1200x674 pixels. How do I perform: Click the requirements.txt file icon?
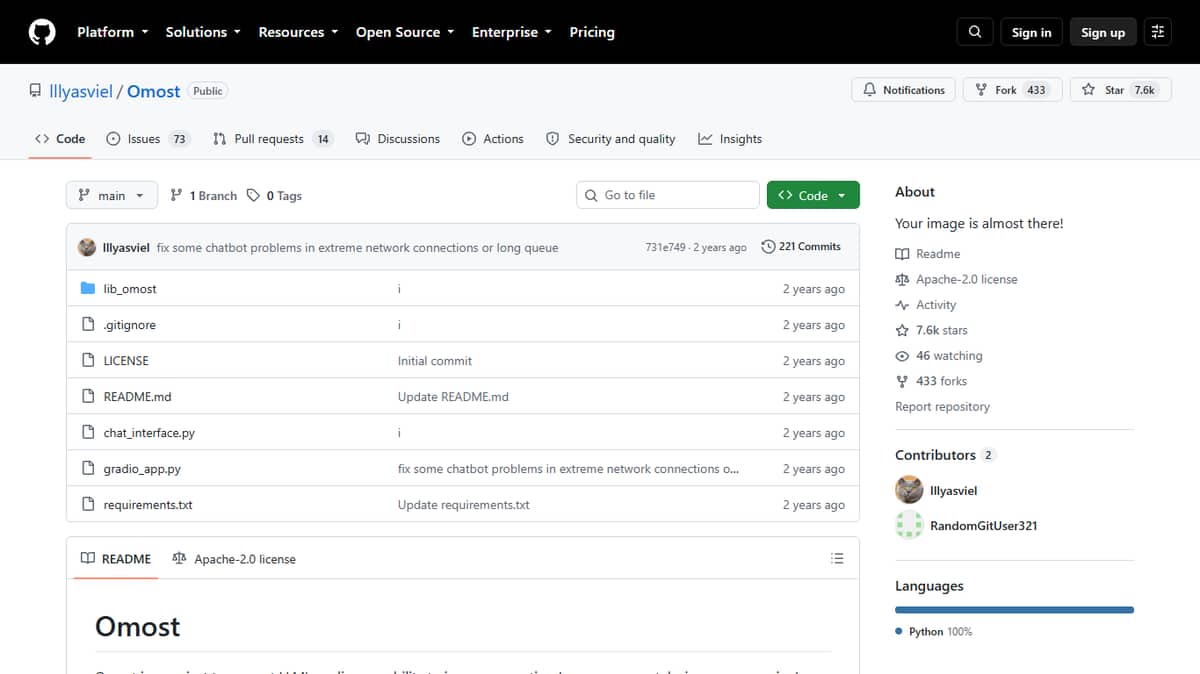88,505
